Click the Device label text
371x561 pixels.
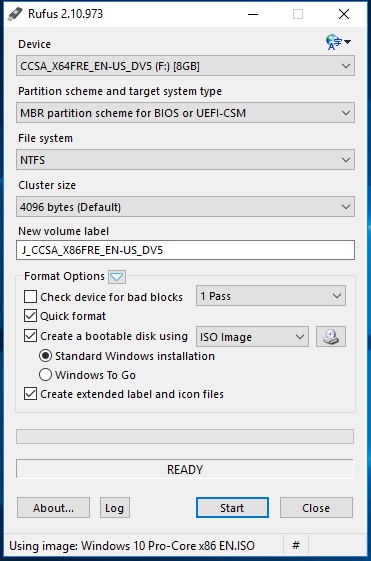tap(35, 44)
